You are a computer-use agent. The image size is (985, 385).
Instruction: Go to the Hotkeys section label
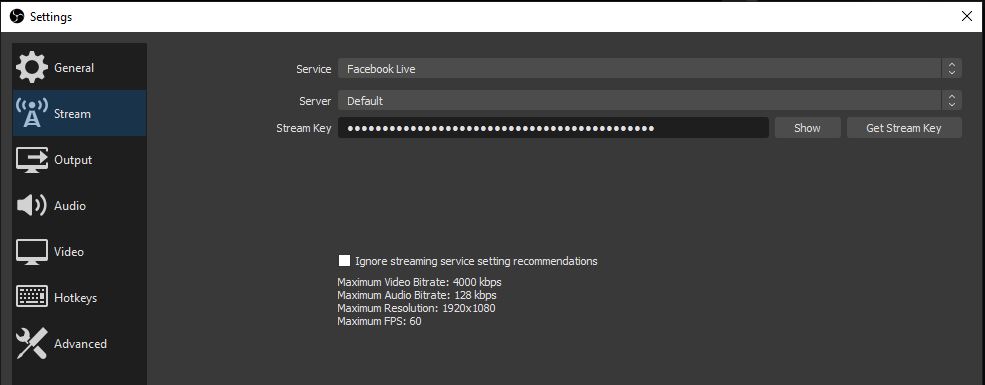click(75, 298)
